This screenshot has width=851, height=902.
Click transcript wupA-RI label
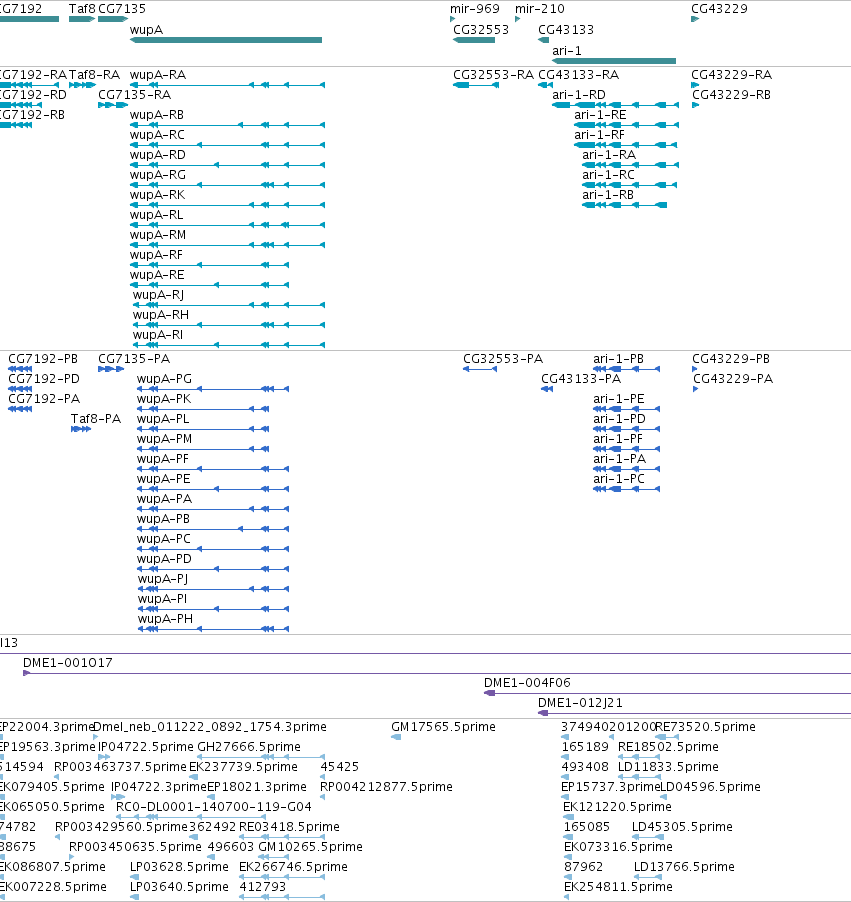pos(158,335)
